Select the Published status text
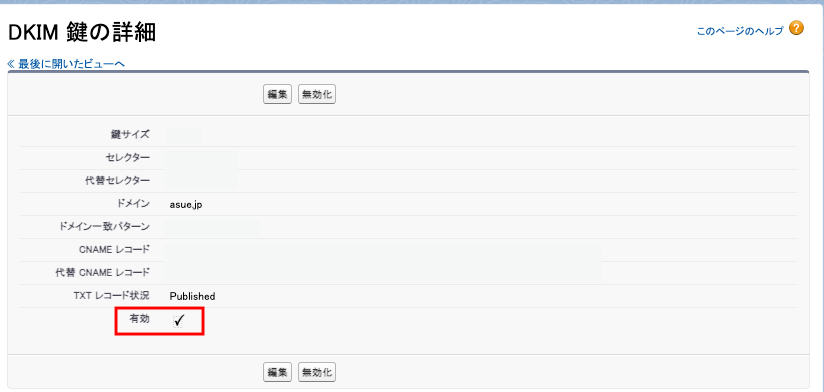 [x=192, y=296]
